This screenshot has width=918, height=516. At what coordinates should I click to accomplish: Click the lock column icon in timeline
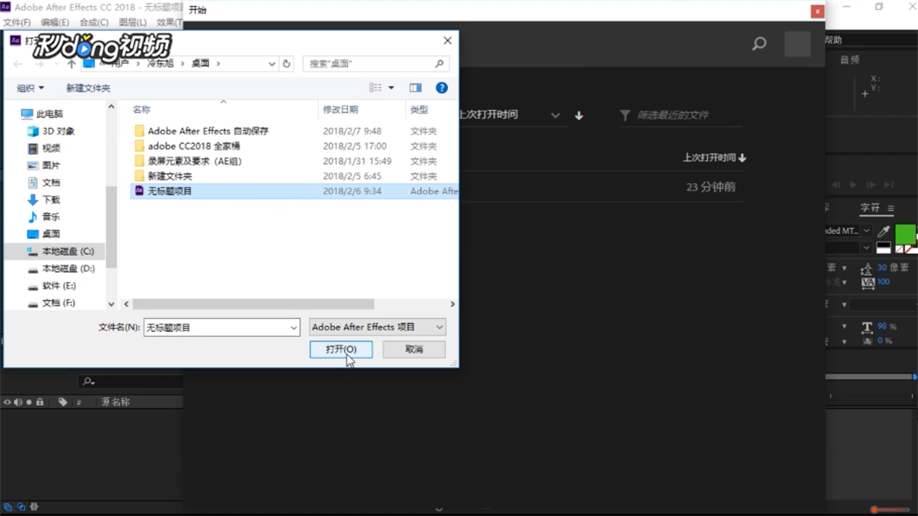40,402
